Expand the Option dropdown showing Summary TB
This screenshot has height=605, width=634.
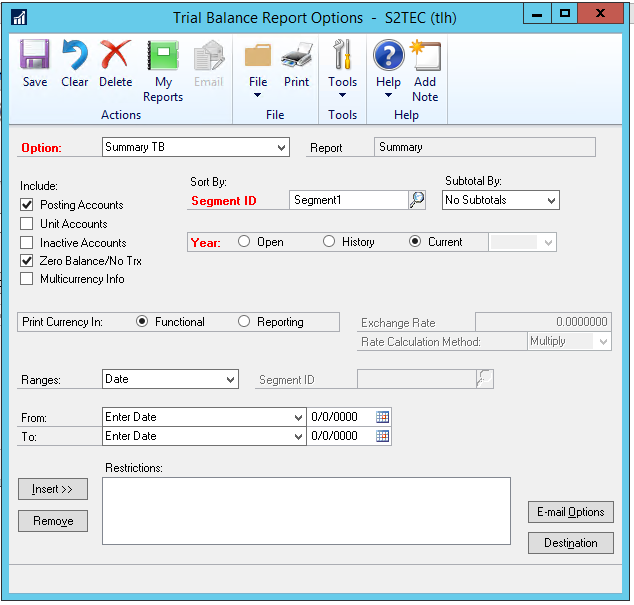tap(281, 148)
